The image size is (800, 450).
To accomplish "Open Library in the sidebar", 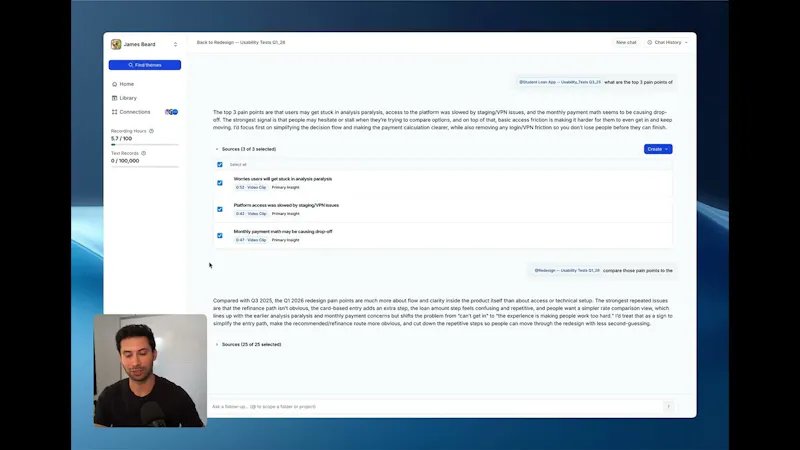I will click(124, 98).
